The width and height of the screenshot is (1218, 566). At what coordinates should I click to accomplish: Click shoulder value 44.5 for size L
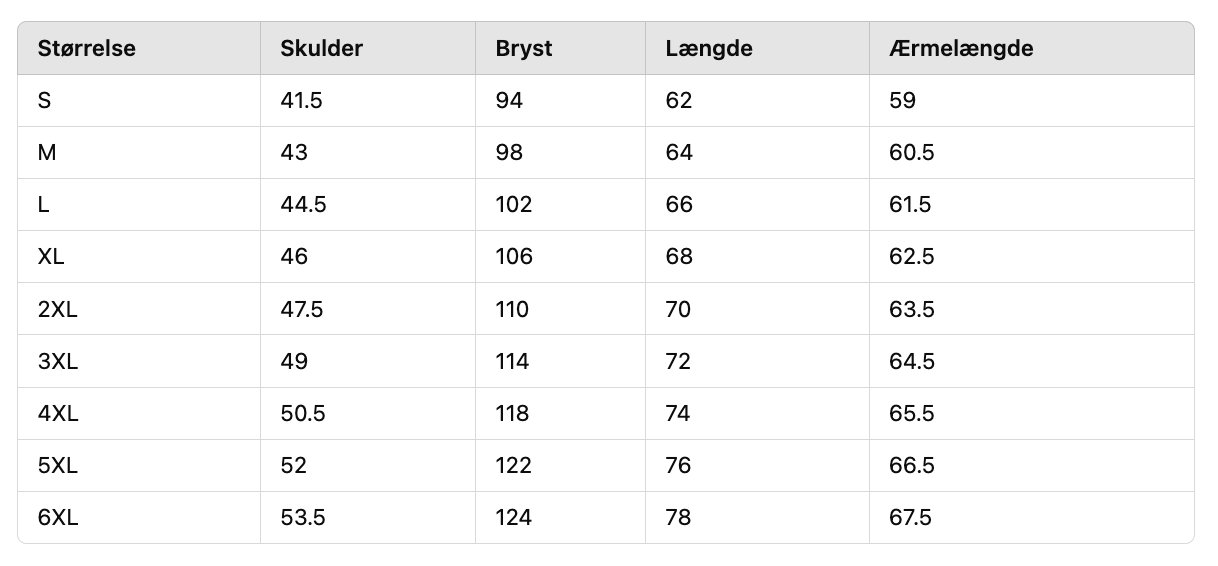(303, 205)
